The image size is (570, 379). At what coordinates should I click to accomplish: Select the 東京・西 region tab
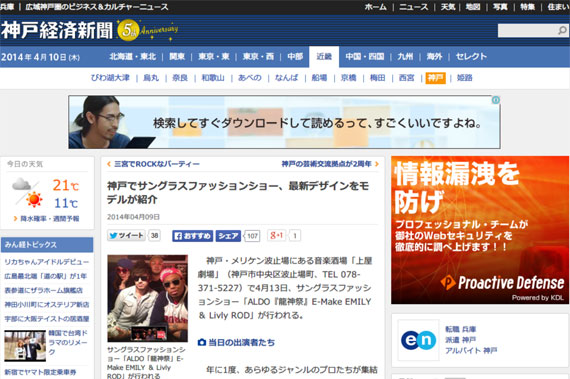(258, 57)
